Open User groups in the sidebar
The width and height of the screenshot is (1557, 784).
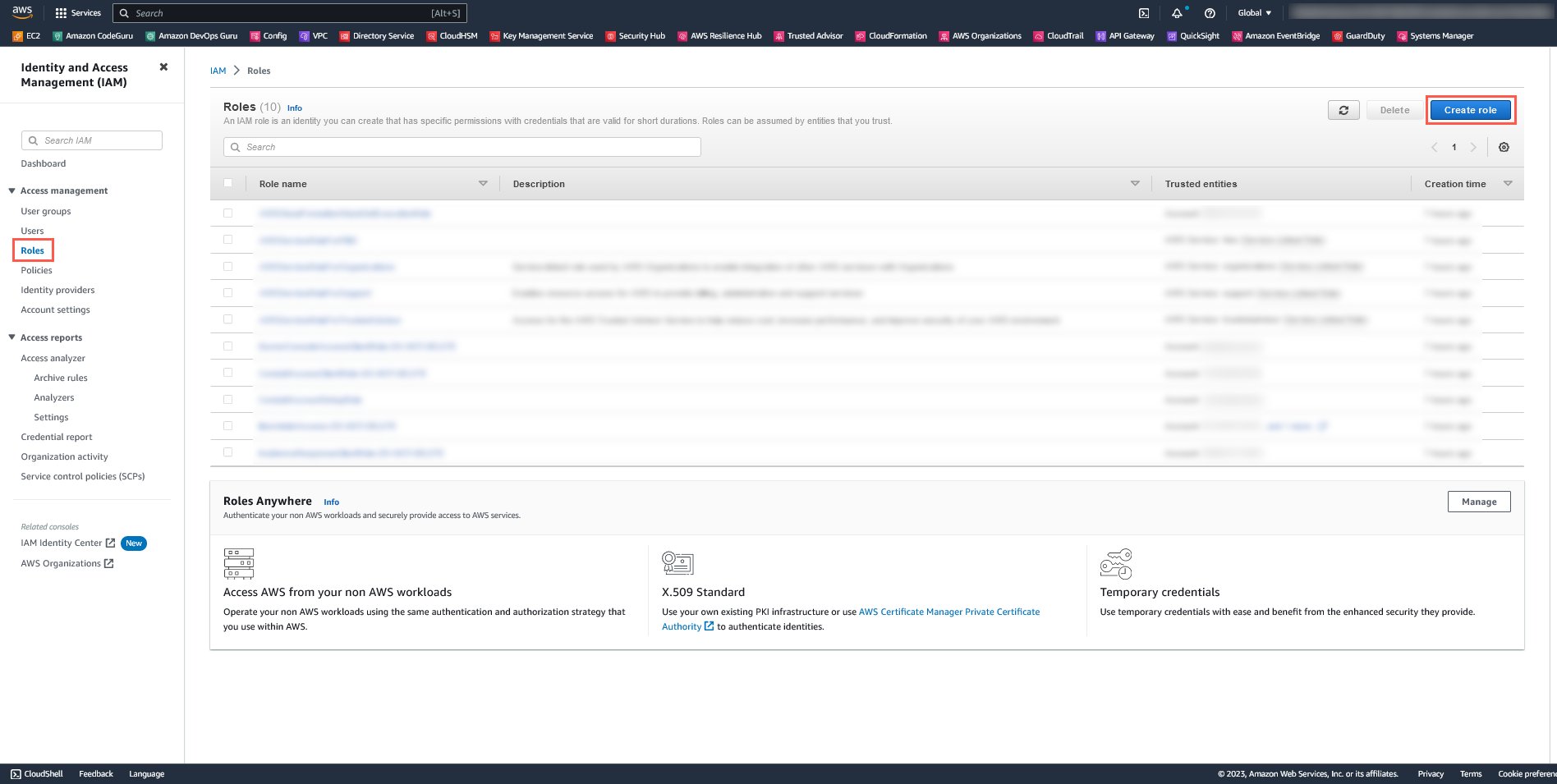(x=46, y=211)
